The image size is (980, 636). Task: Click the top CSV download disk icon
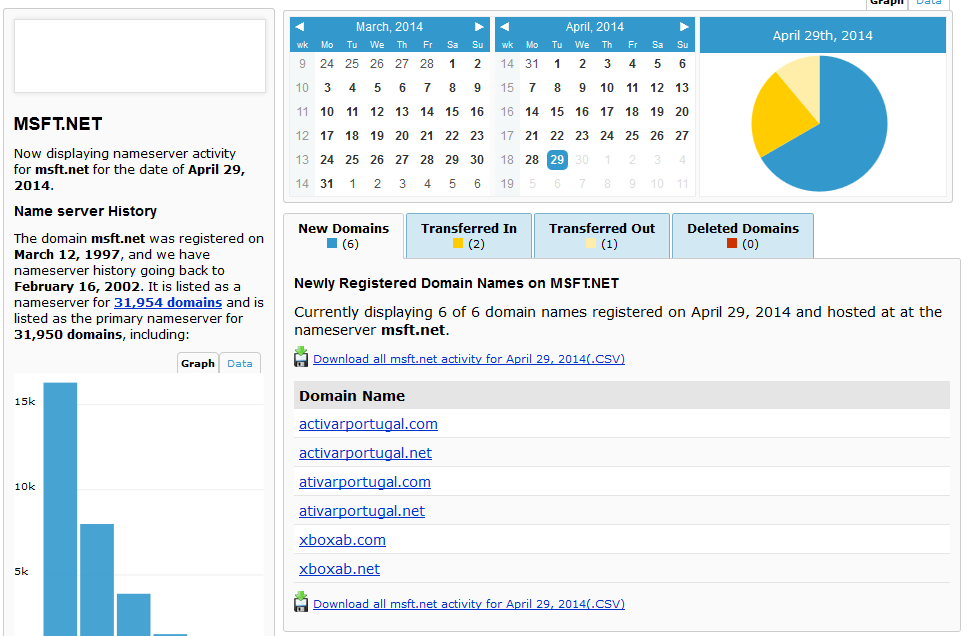301,357
